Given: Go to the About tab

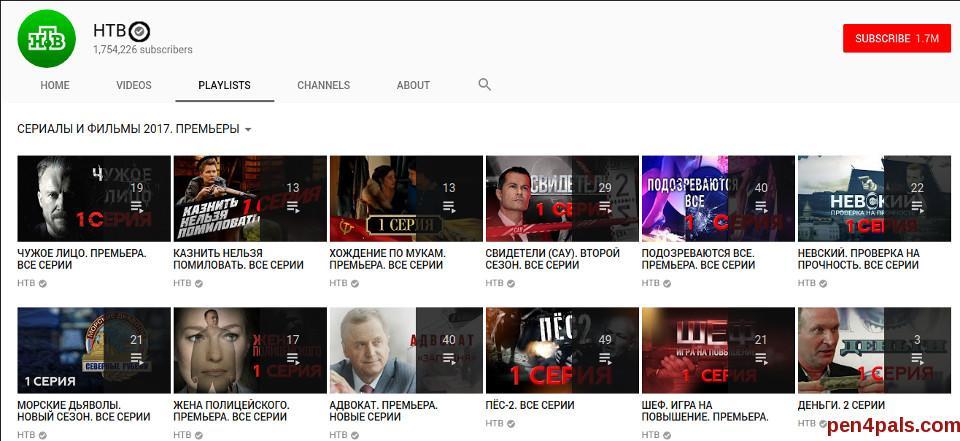Looking at the screenshot, I should click(413, 85).
